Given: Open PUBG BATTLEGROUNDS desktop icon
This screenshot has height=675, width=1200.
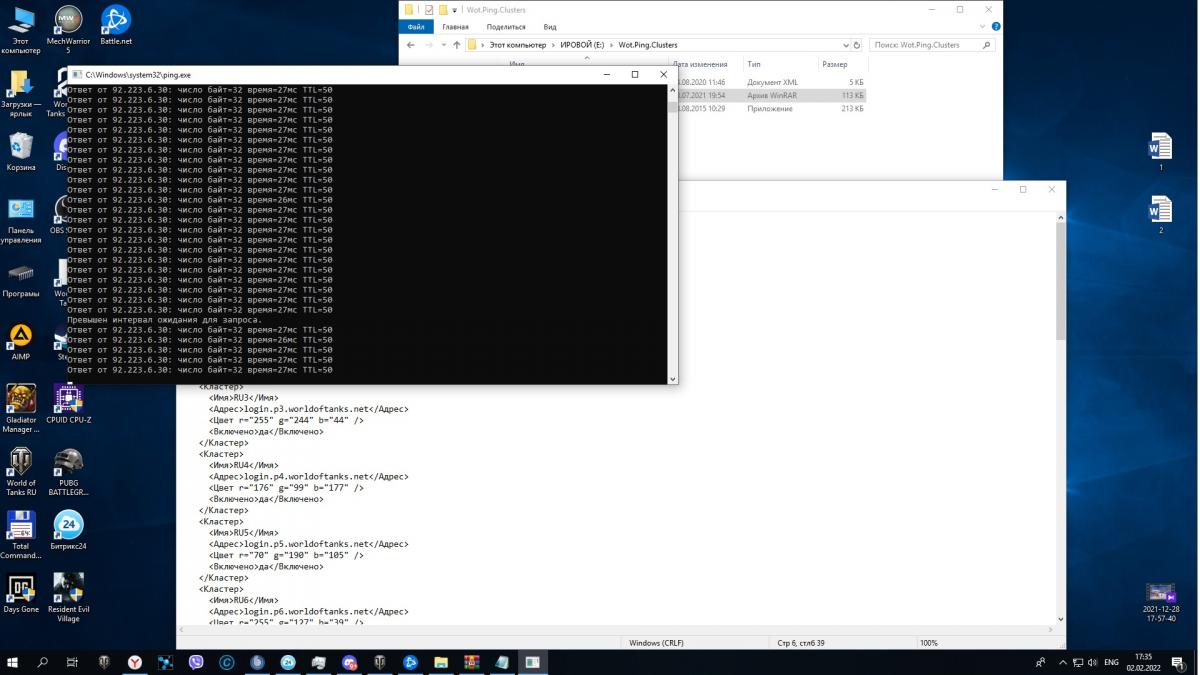Looking at the screenshot, I should (68, 472).
